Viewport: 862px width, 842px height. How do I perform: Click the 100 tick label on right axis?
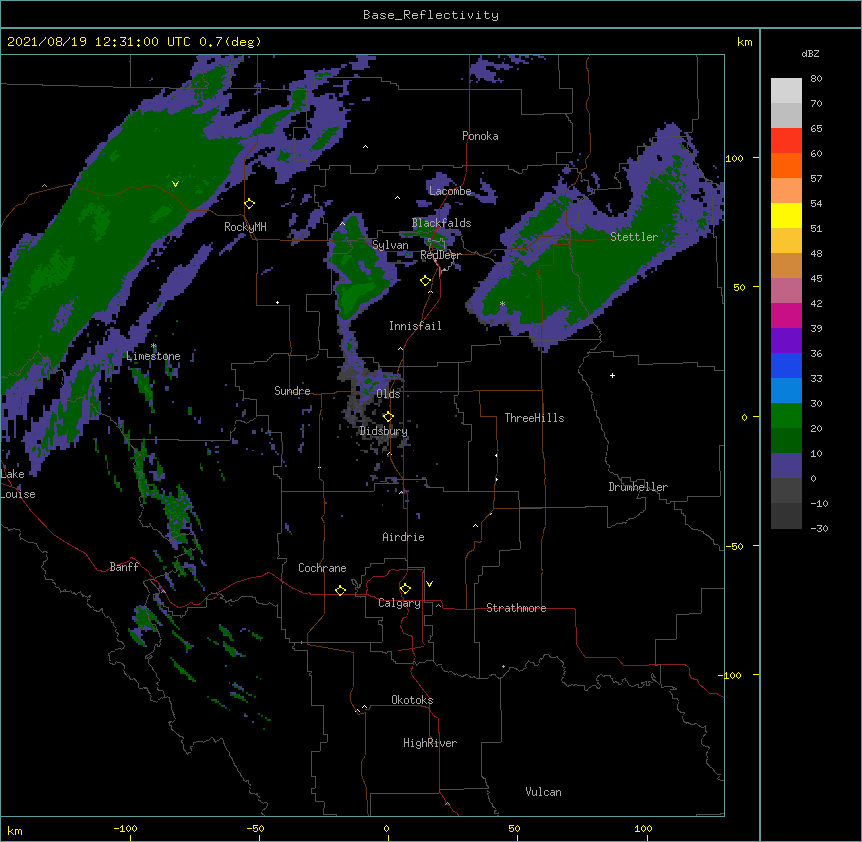coord(734,158)
